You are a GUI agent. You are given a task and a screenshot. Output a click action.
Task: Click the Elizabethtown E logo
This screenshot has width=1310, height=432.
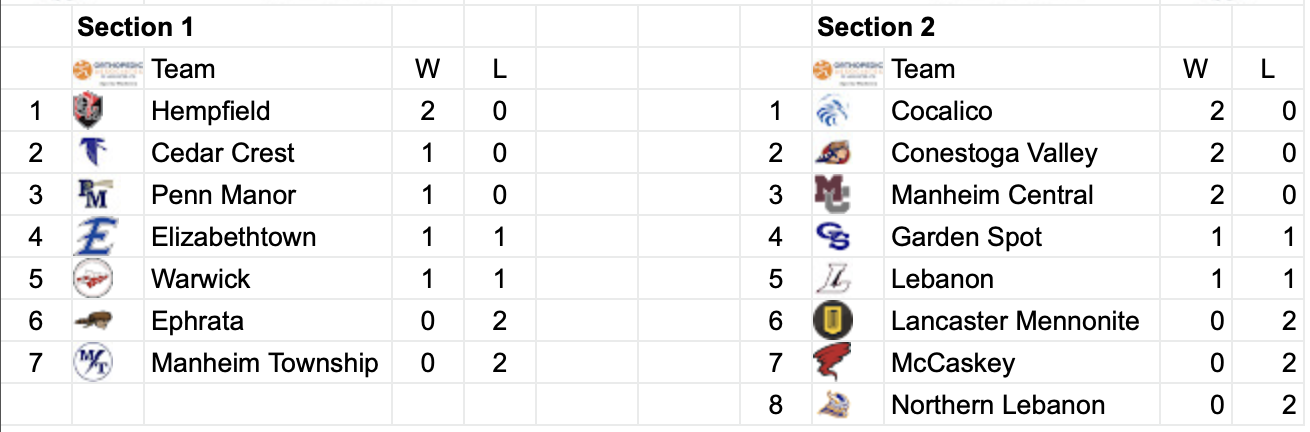tap(90, 237)
